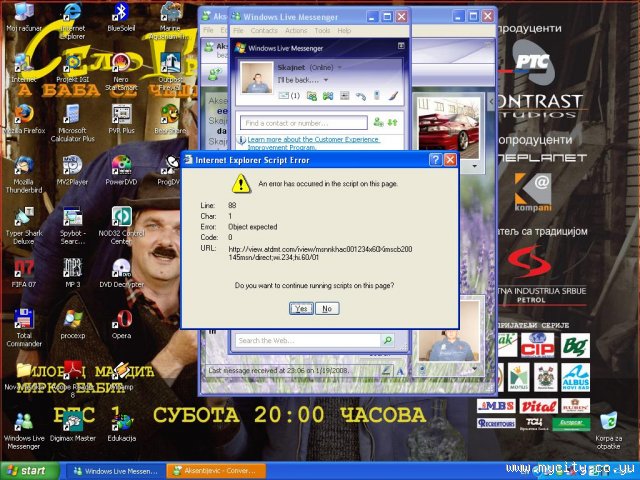Switch to the Aksentijevic conversation taskbar button
The image size is (640, 480).
[216, 471]
